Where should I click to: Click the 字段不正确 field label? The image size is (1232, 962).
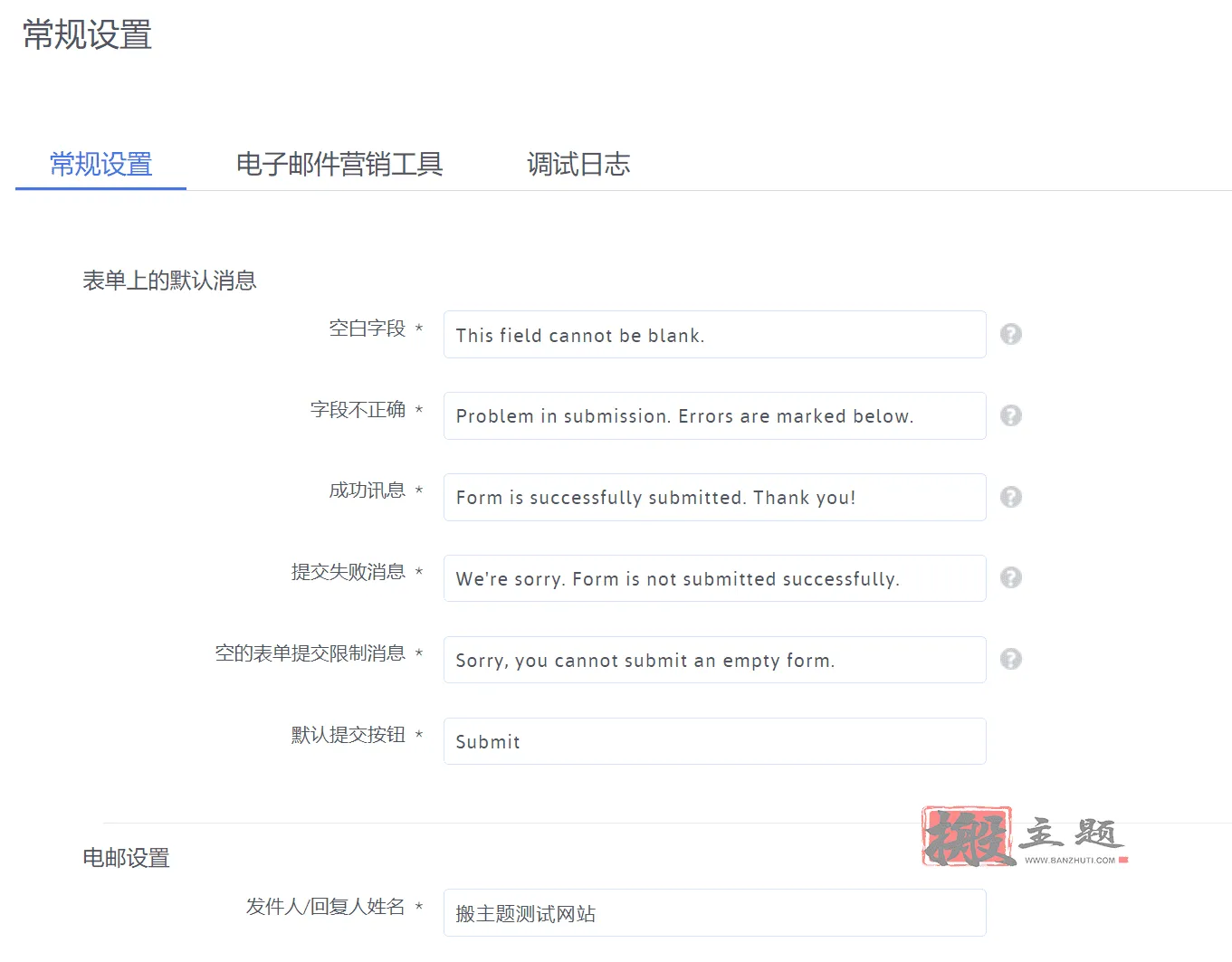click(358, 410)
